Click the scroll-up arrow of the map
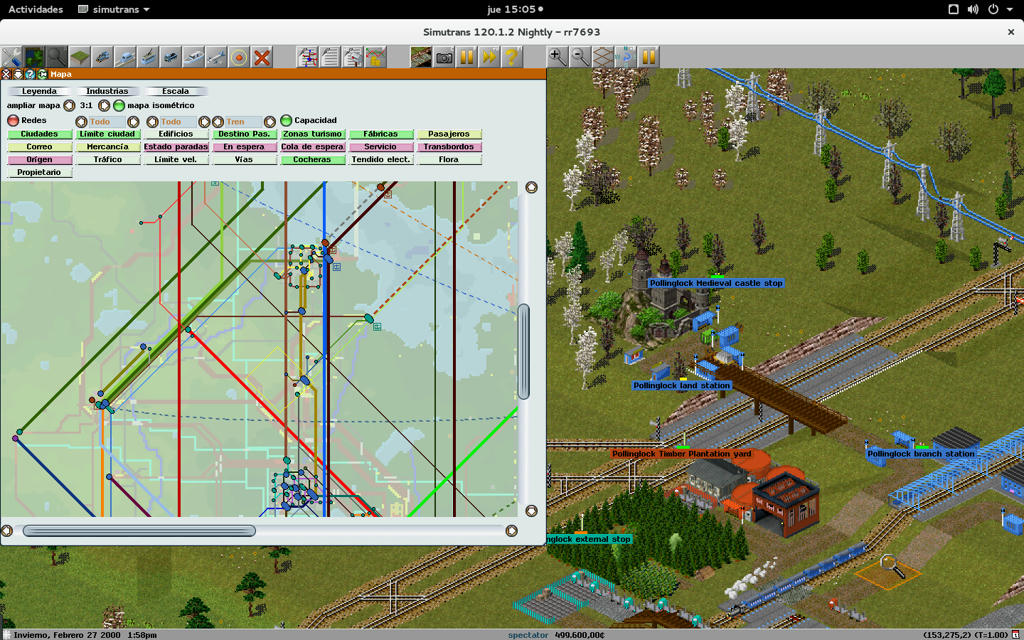The height and width of the screenshot is (640, 1024). 532,187
